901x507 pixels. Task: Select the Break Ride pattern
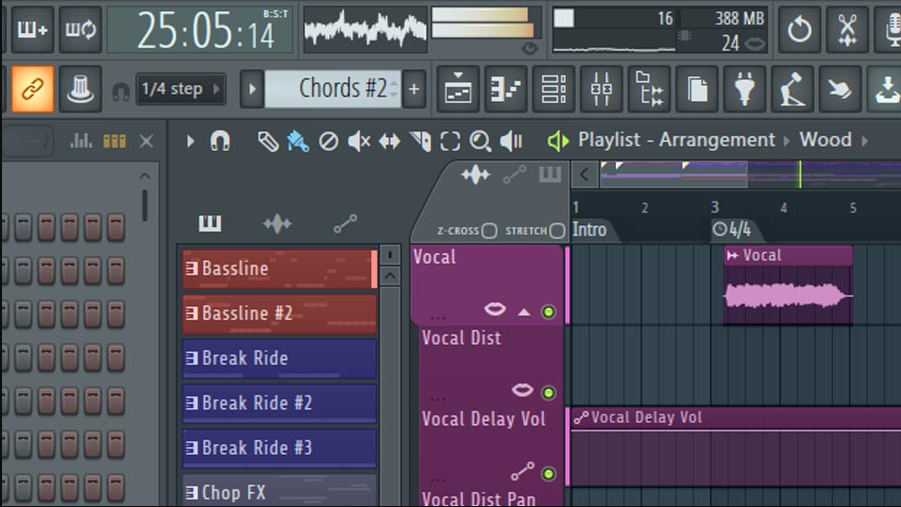coord(279,359)
